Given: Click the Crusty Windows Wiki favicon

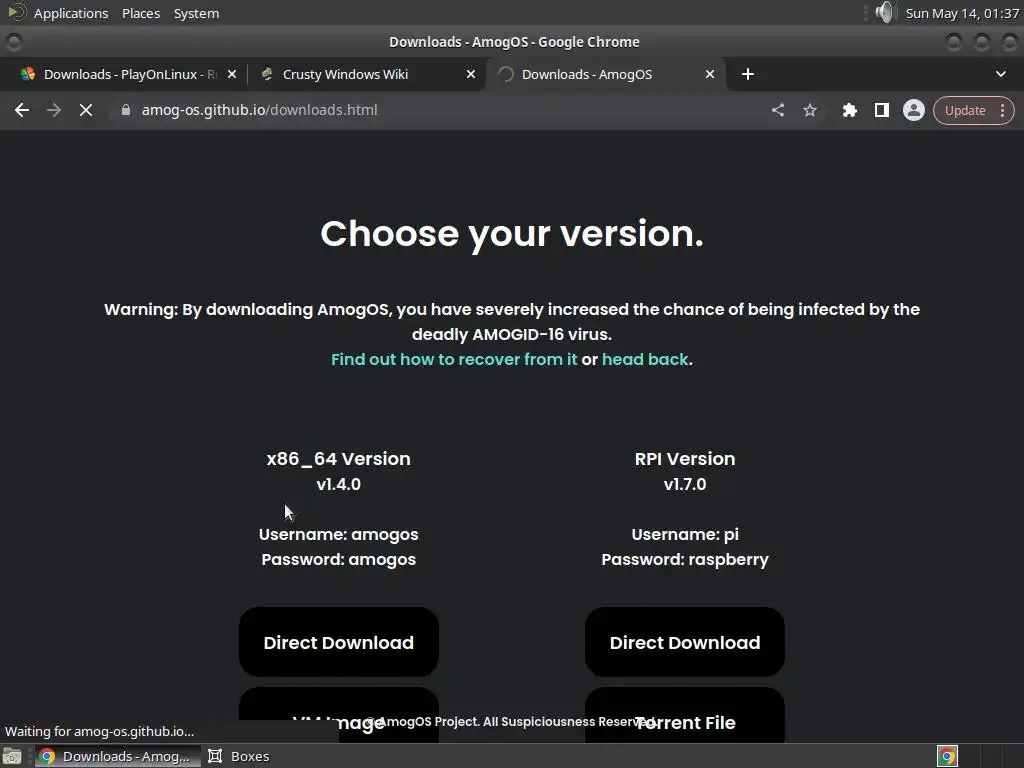Looking at the screenshot, I should [x=266, y=74].
